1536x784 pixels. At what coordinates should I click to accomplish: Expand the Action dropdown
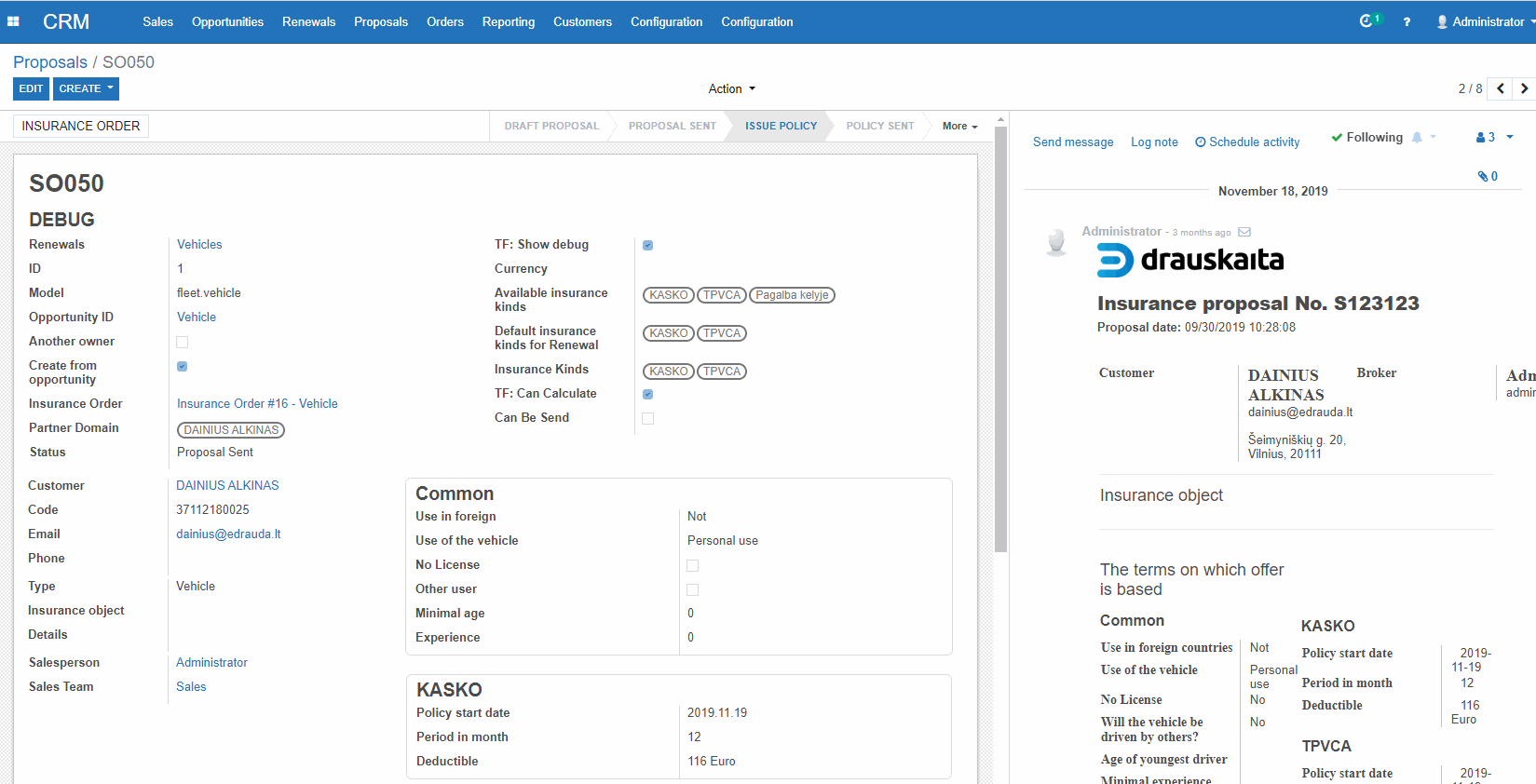point(731,88)
